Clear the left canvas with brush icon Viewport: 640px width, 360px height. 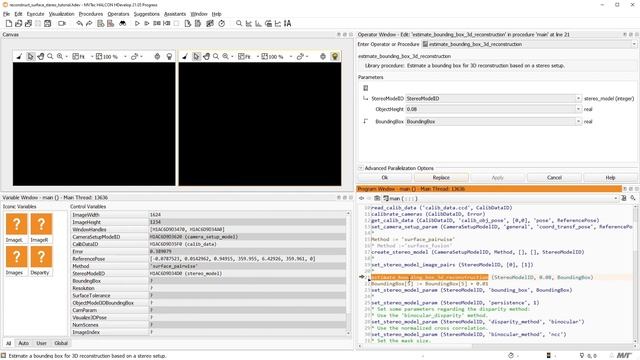[x=19, y=56]
